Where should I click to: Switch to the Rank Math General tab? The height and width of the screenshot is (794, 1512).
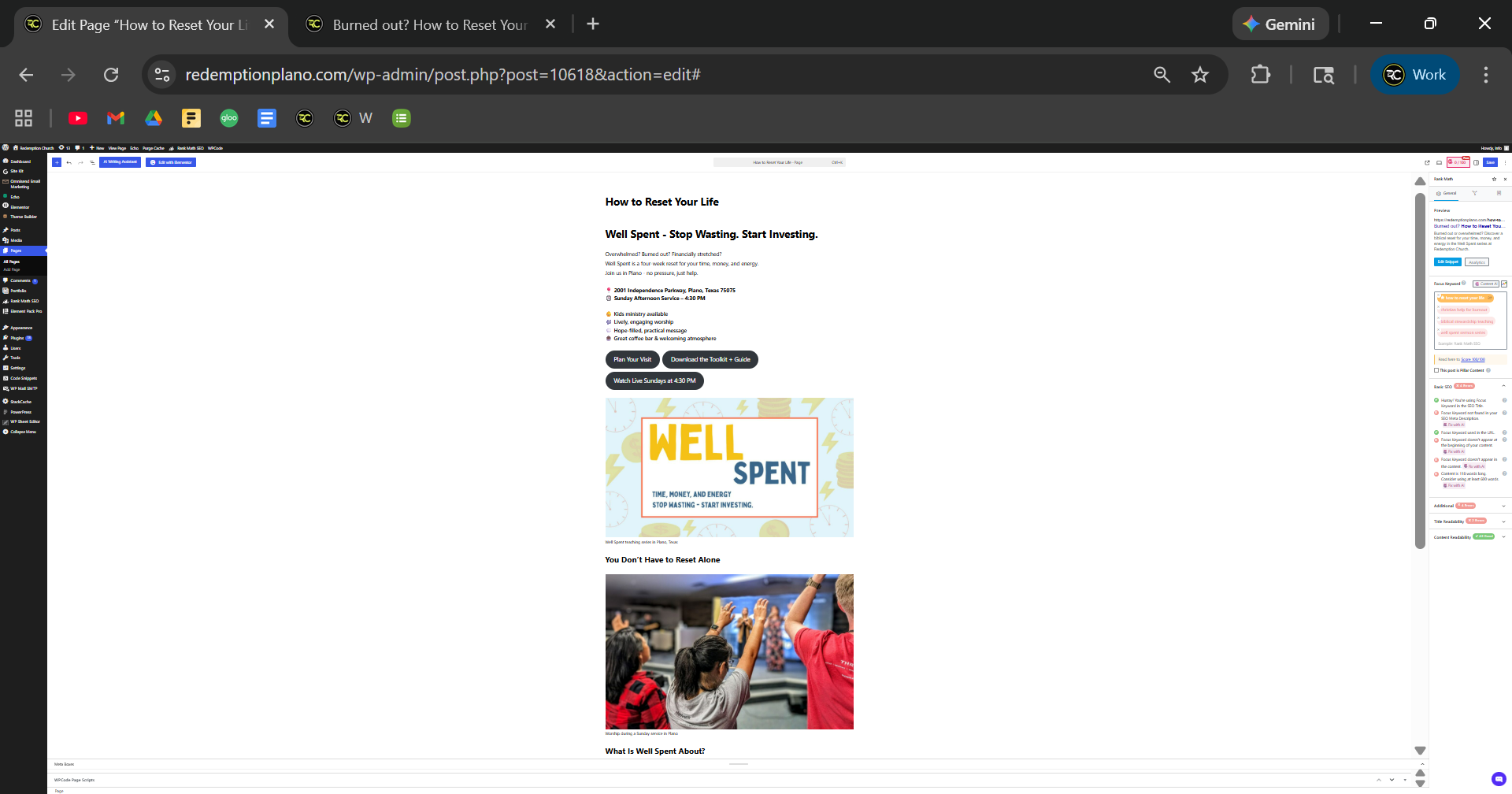(x=1447, y=193)
